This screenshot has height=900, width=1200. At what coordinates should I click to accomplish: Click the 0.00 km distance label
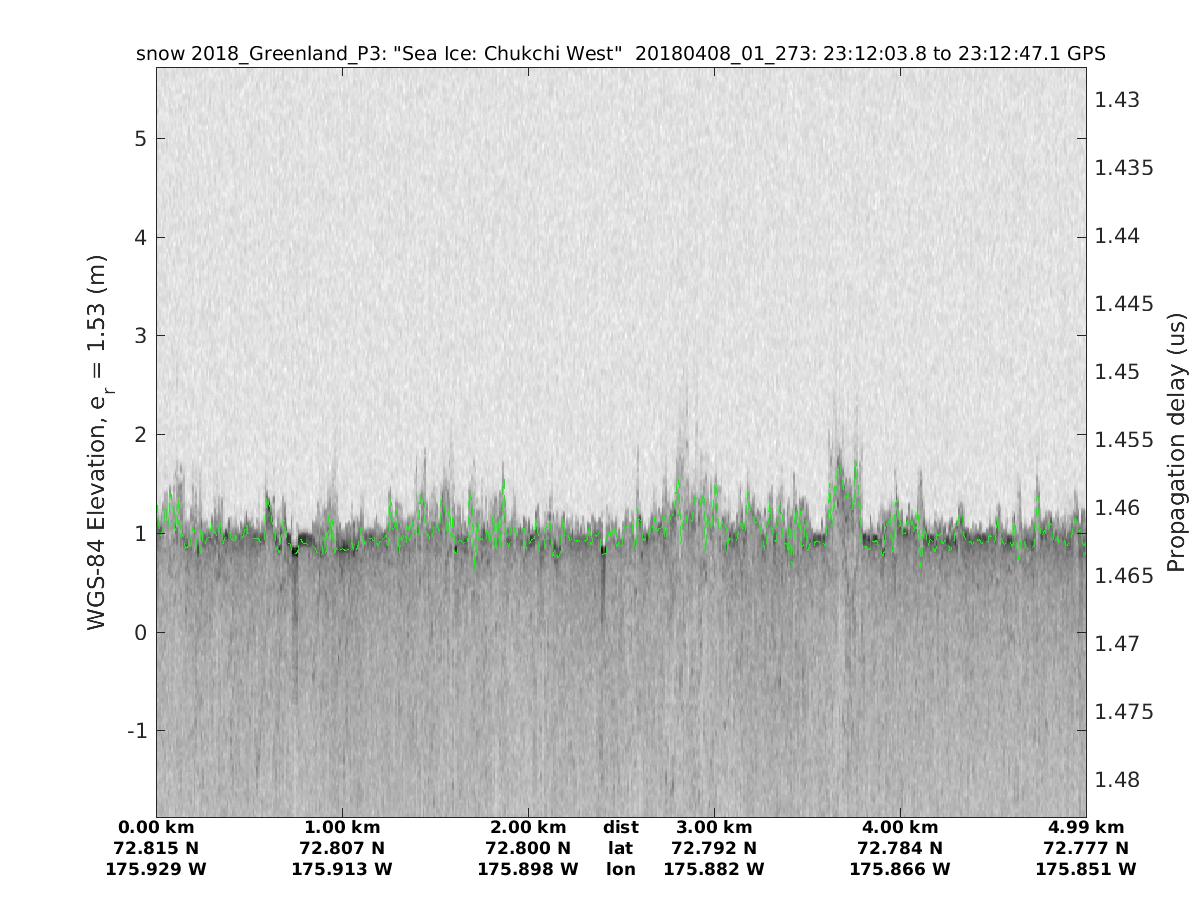click(156, 828)
